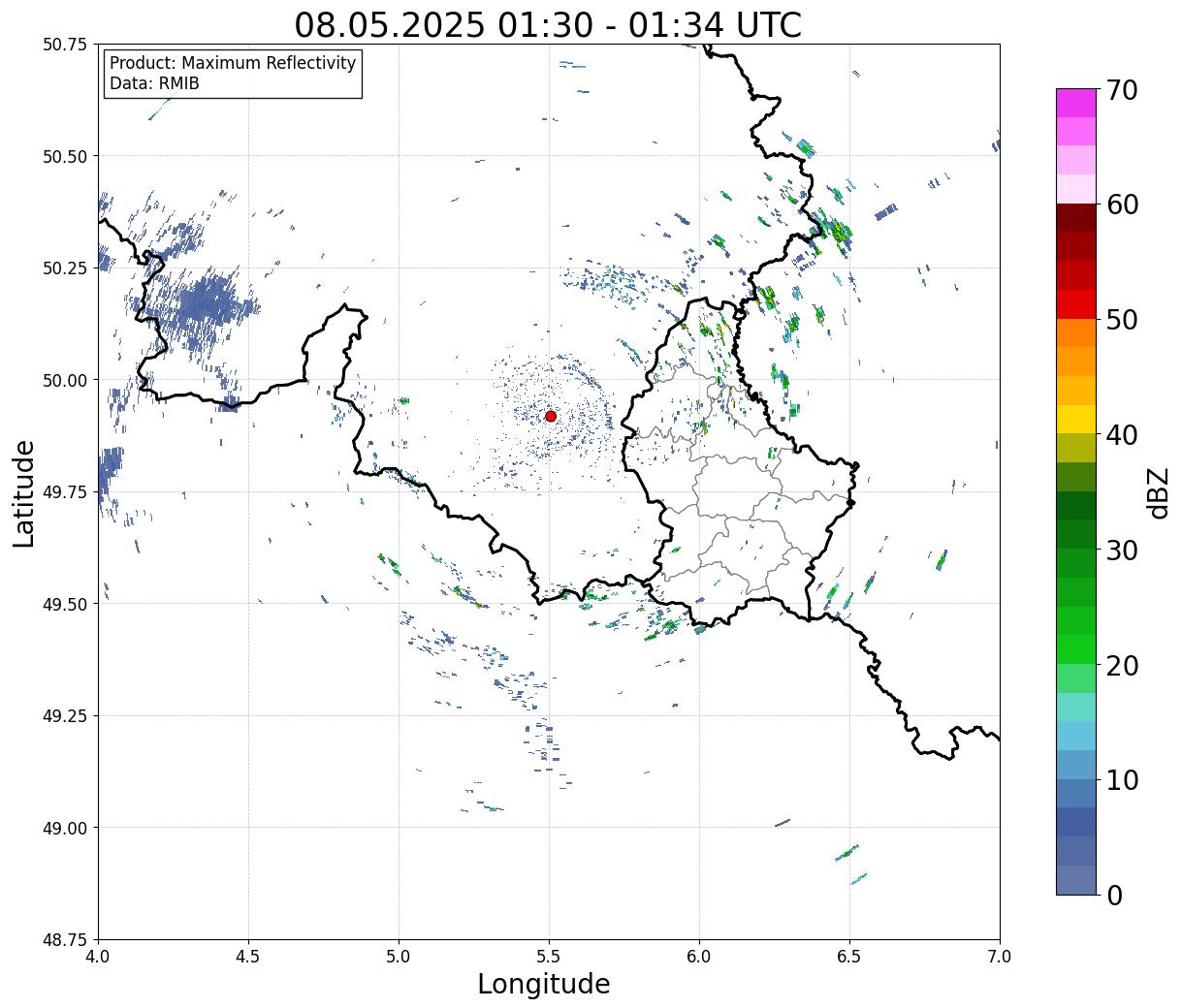Pick the grayish-blue swatch at colorbar bottom
This screenshot has width=1182, height=1008.
pos(1076,879)
